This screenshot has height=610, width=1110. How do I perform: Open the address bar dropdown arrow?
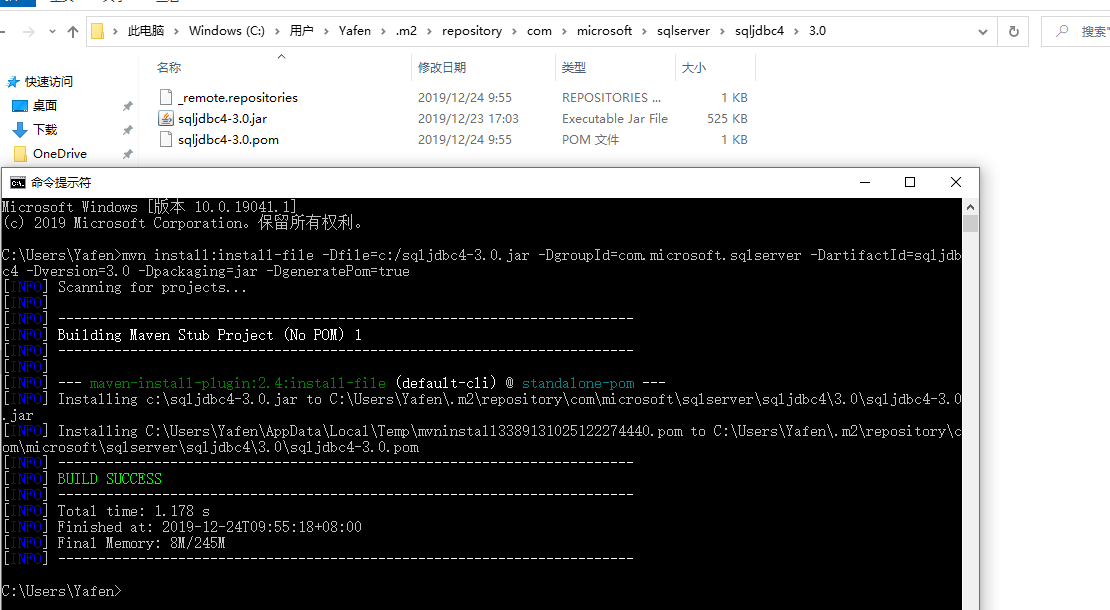982,30
